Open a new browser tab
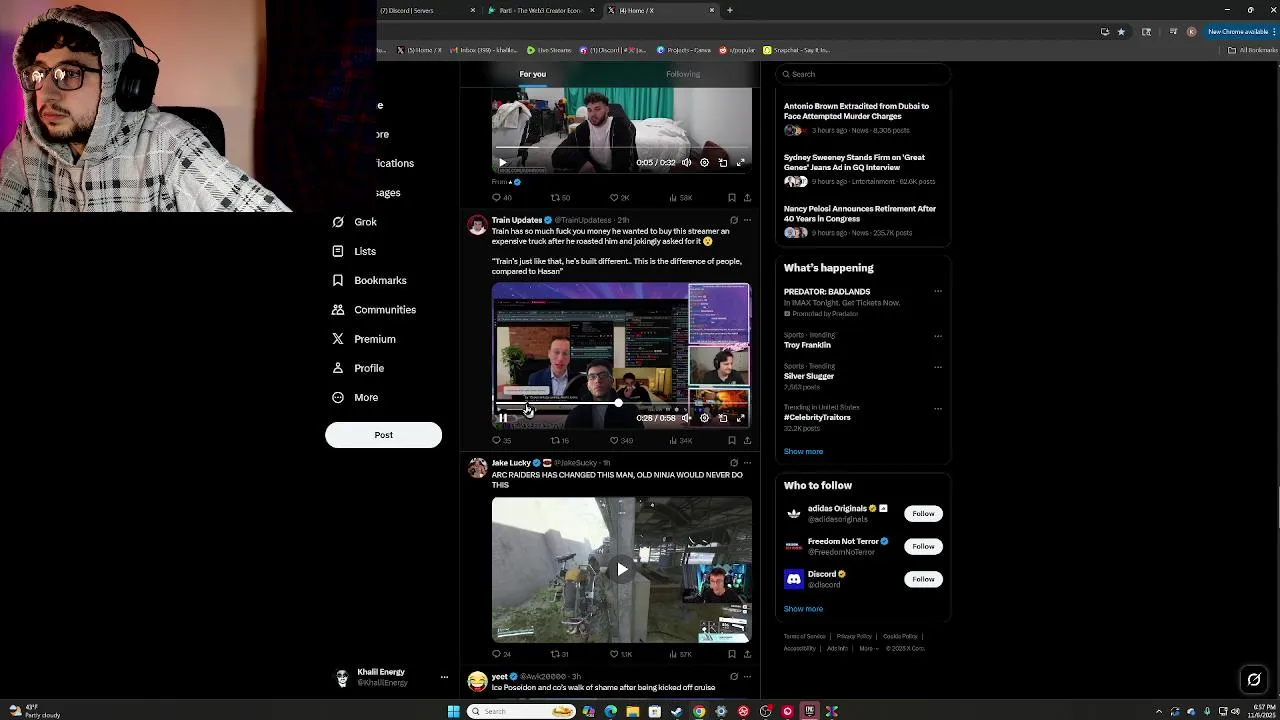Screen dimensions: 1280x720 tap(730, 10)
